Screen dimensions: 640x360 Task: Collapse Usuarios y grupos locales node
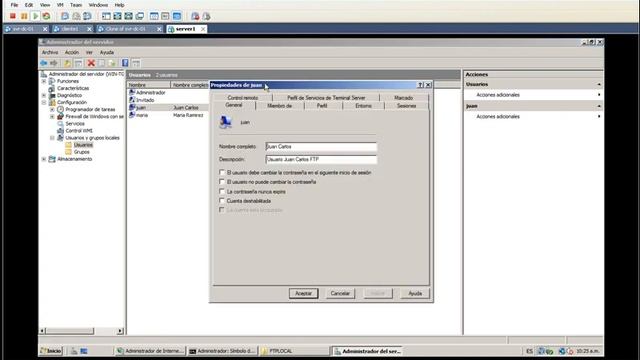[52, 138]
